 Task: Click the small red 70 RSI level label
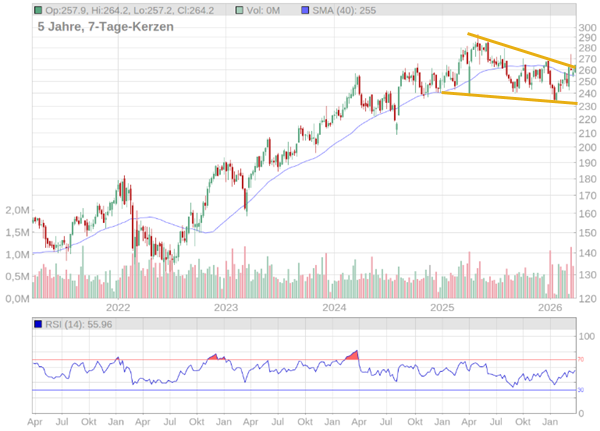click(580, 360)
